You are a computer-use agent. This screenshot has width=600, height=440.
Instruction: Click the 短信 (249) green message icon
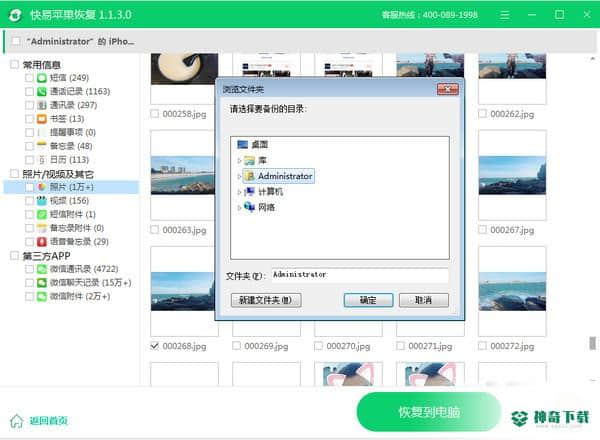(42, 78)
